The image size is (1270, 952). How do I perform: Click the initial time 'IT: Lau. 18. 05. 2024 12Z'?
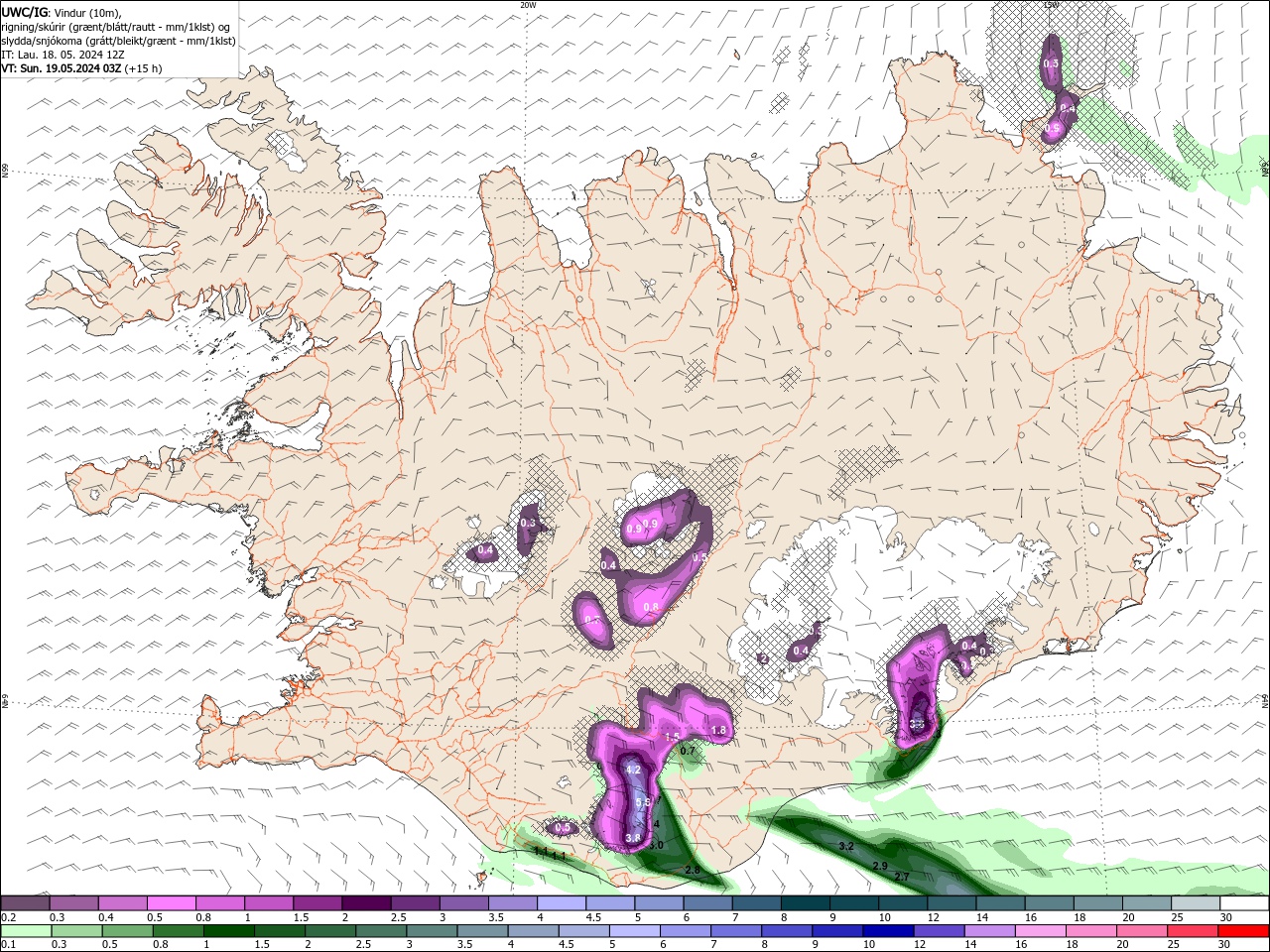pos(63,55)
